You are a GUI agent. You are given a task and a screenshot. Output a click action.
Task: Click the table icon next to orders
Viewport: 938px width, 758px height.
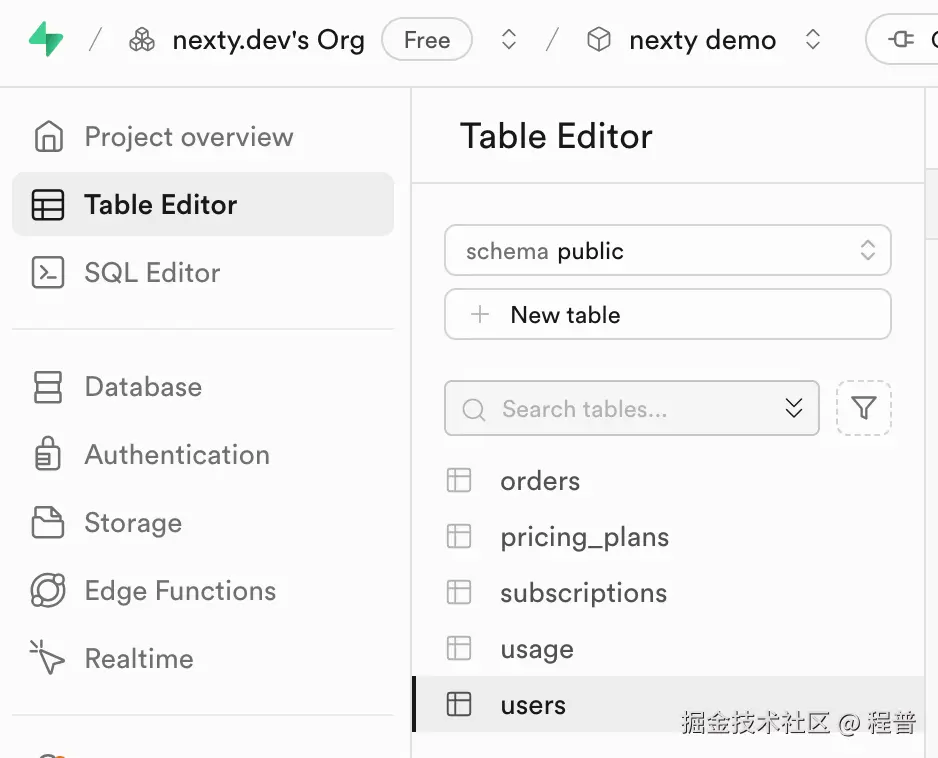point(459,480)
